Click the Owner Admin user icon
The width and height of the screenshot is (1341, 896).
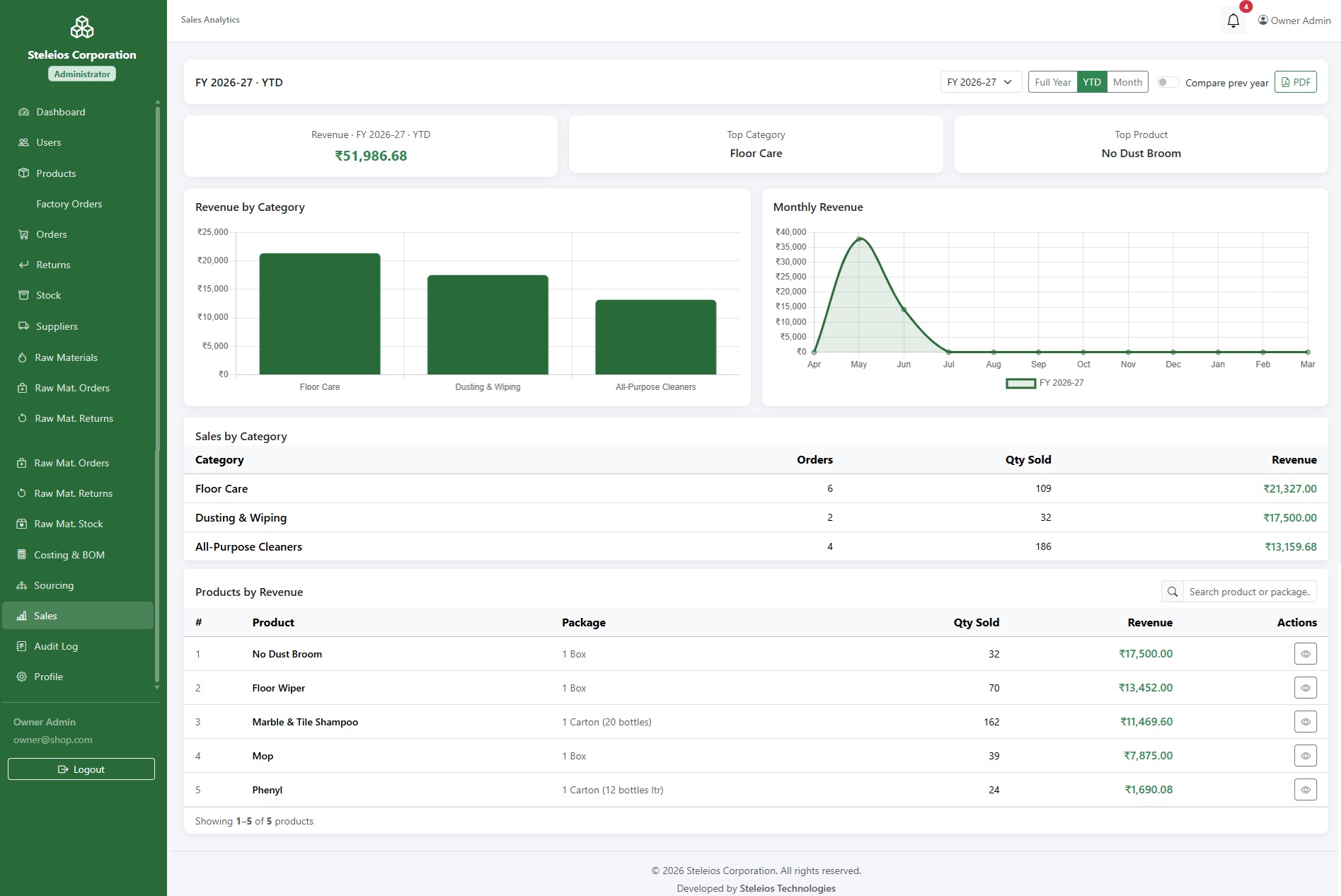click(x=1262, y=21)
